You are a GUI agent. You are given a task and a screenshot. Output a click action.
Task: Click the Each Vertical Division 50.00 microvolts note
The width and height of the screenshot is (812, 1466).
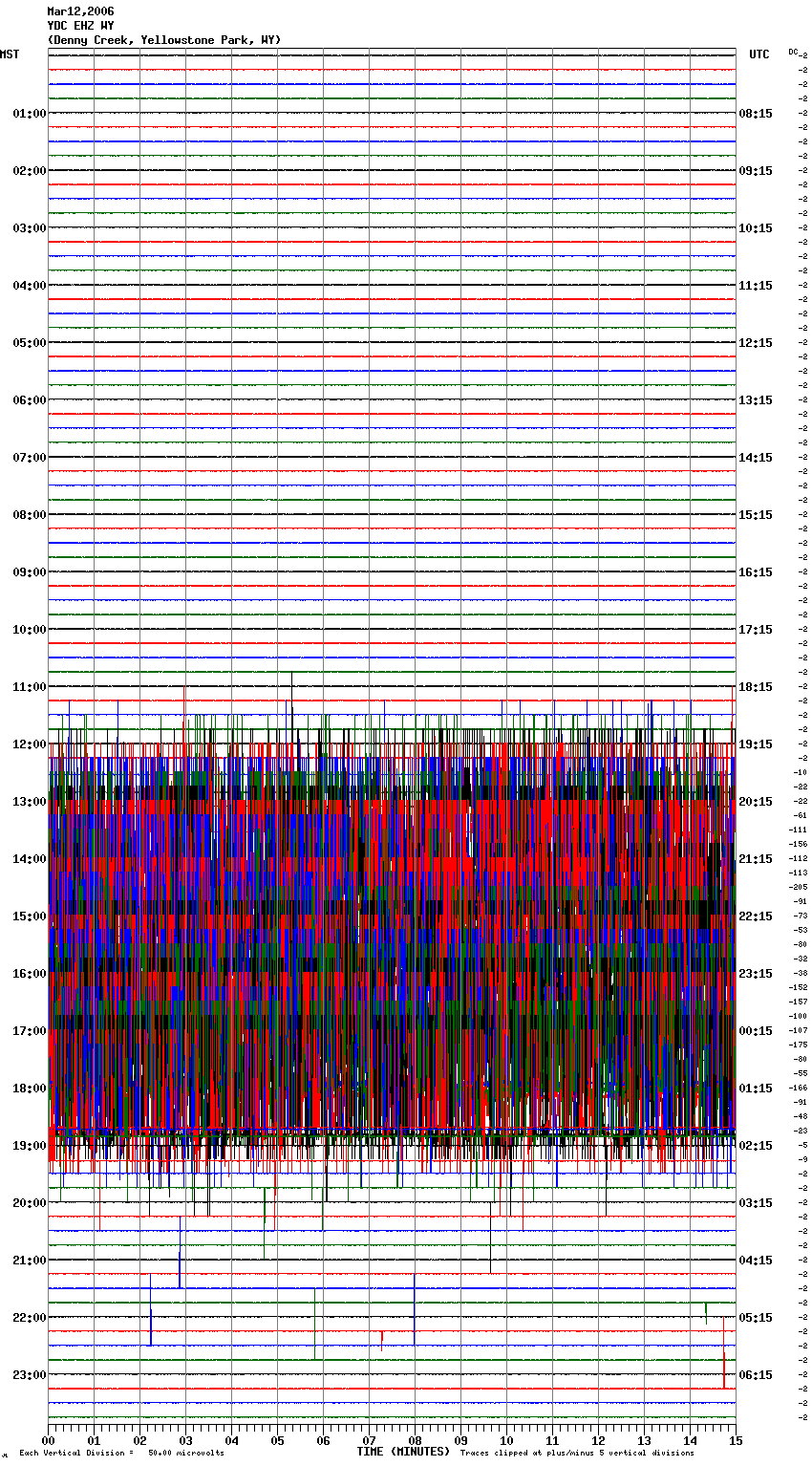(121, 1454)
